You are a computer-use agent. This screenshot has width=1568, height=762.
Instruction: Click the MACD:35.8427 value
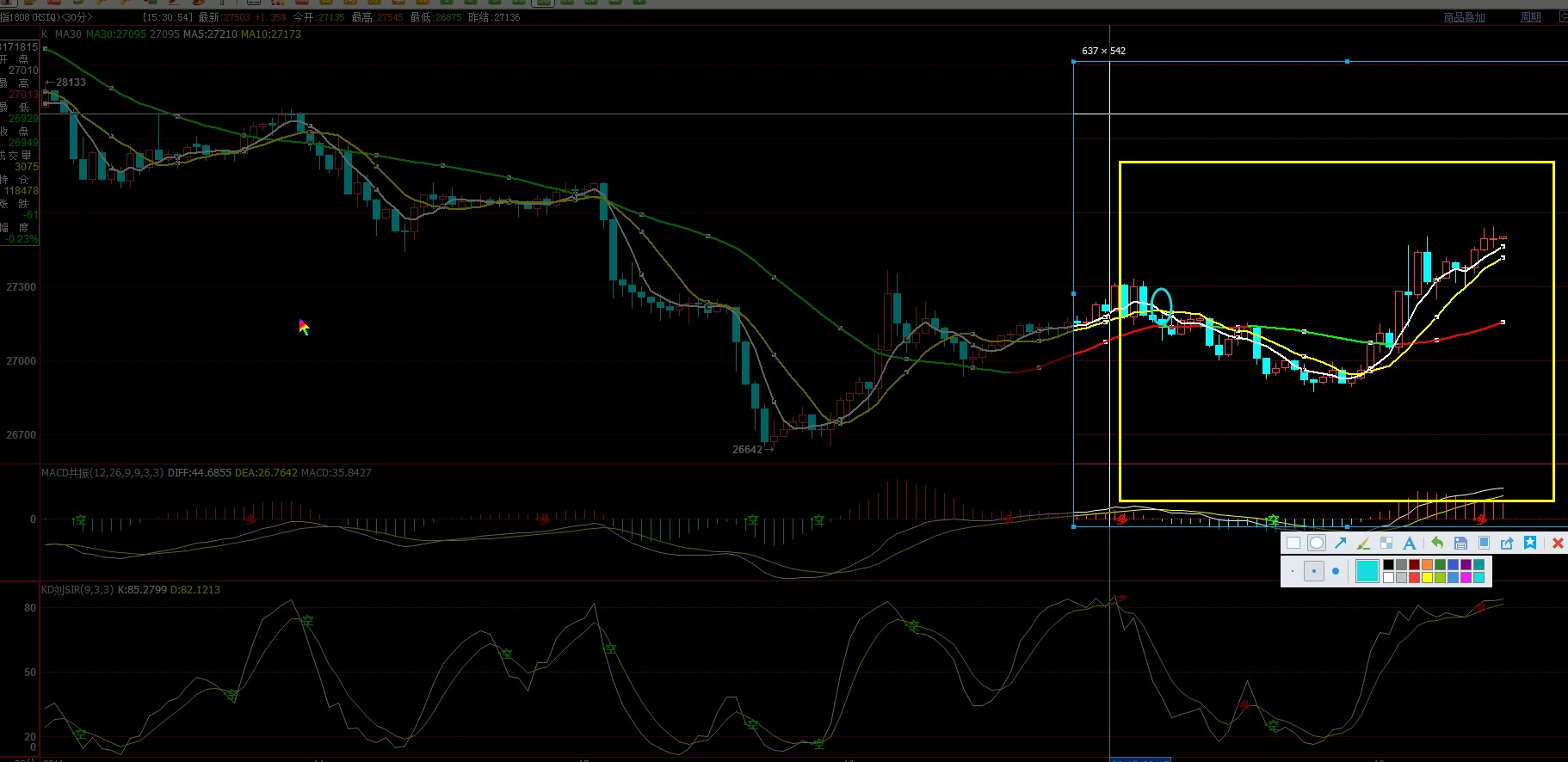(x=336, y=473)
